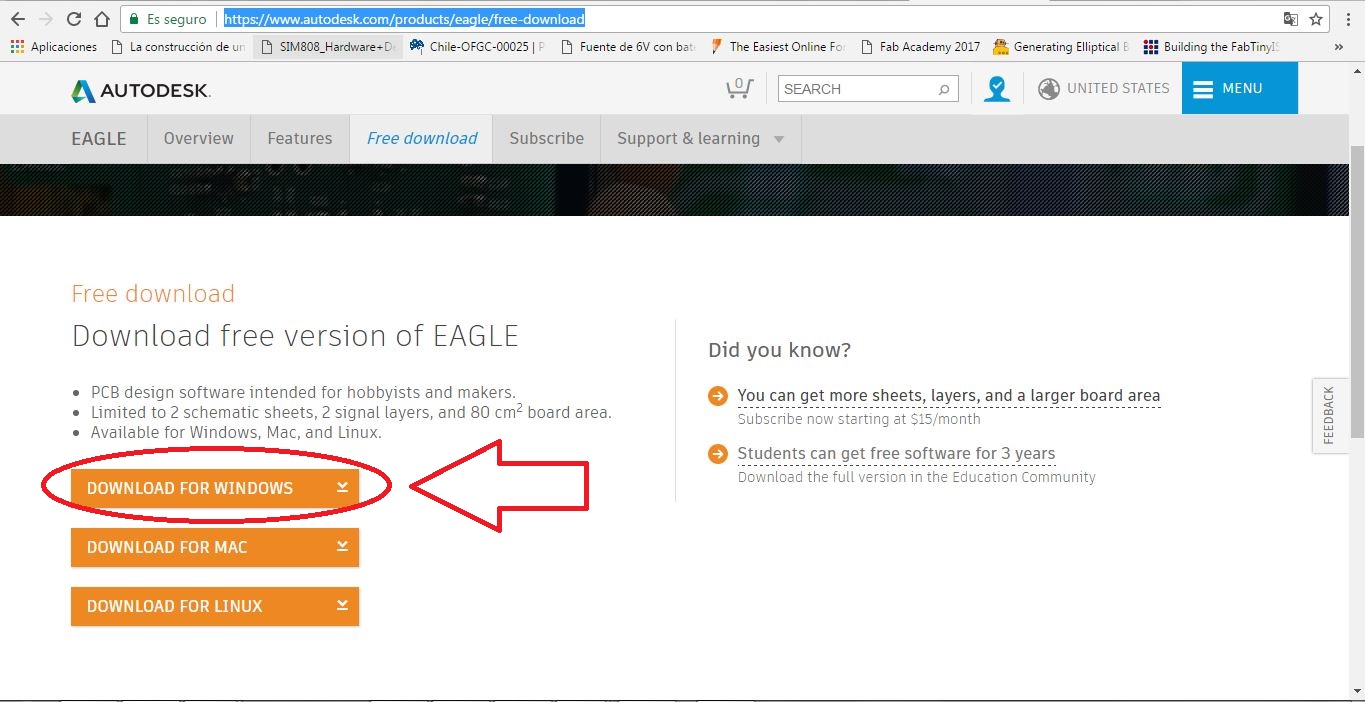
Task: Click the DOWNLOAD FOR MAC button
Action: click(215, 547)
